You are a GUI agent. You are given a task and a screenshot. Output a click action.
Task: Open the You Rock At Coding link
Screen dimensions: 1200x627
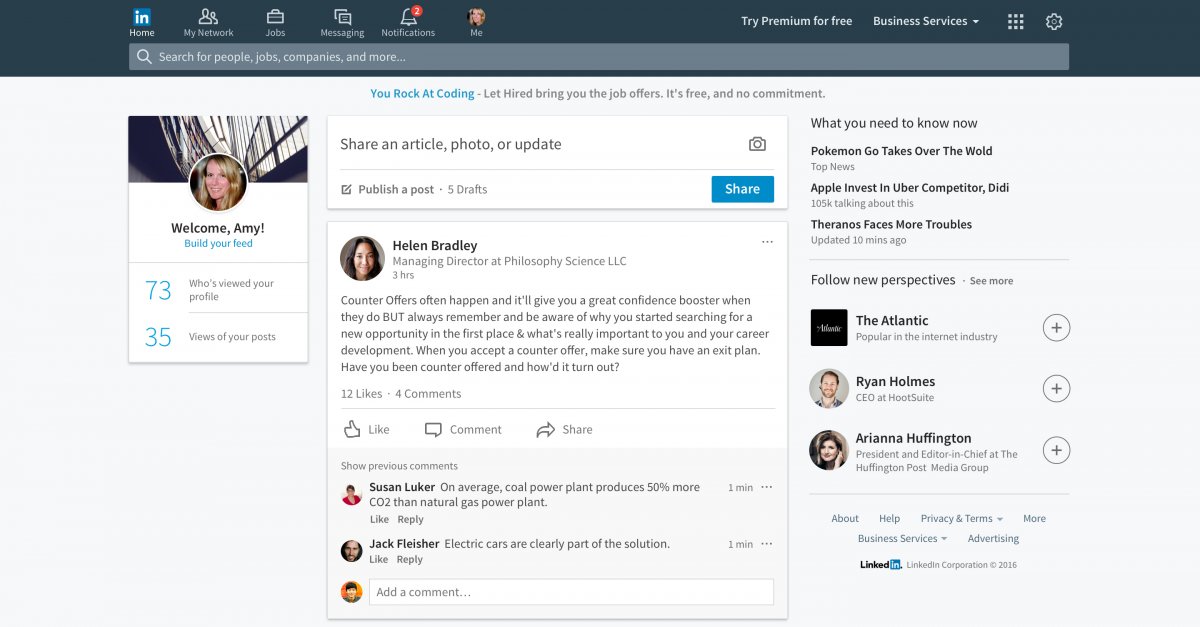click(x=421, y=93)
